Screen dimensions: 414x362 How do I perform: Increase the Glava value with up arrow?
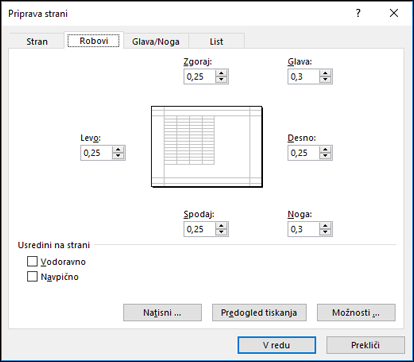(x=325, y=73)
